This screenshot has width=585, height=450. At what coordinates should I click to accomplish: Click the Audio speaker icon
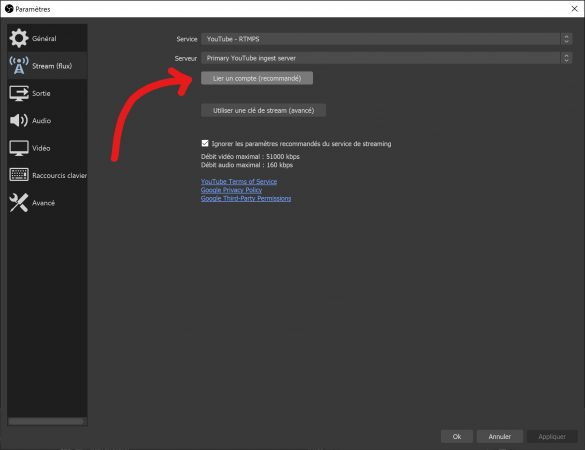click(x=19, y=121)
